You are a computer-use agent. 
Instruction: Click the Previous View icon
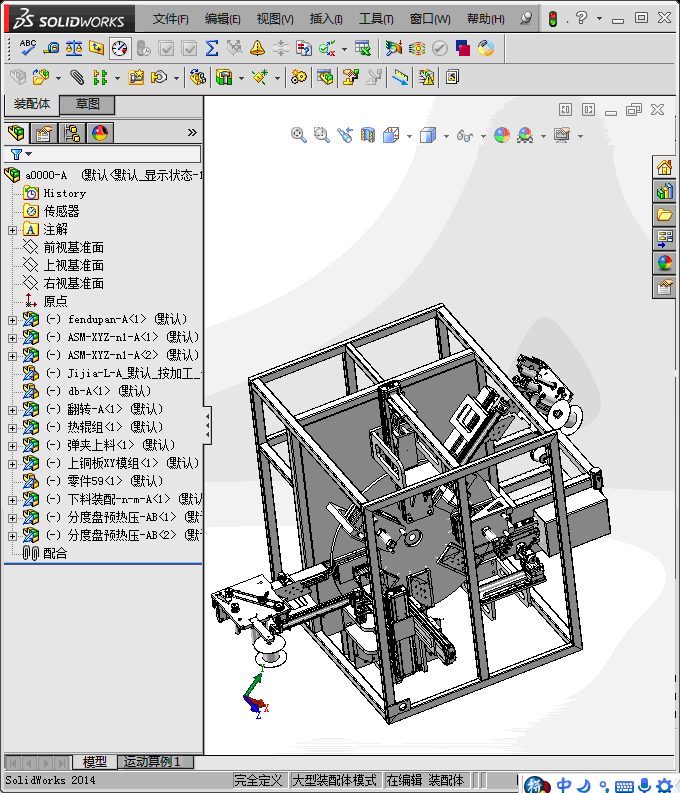tap(345, 135)
